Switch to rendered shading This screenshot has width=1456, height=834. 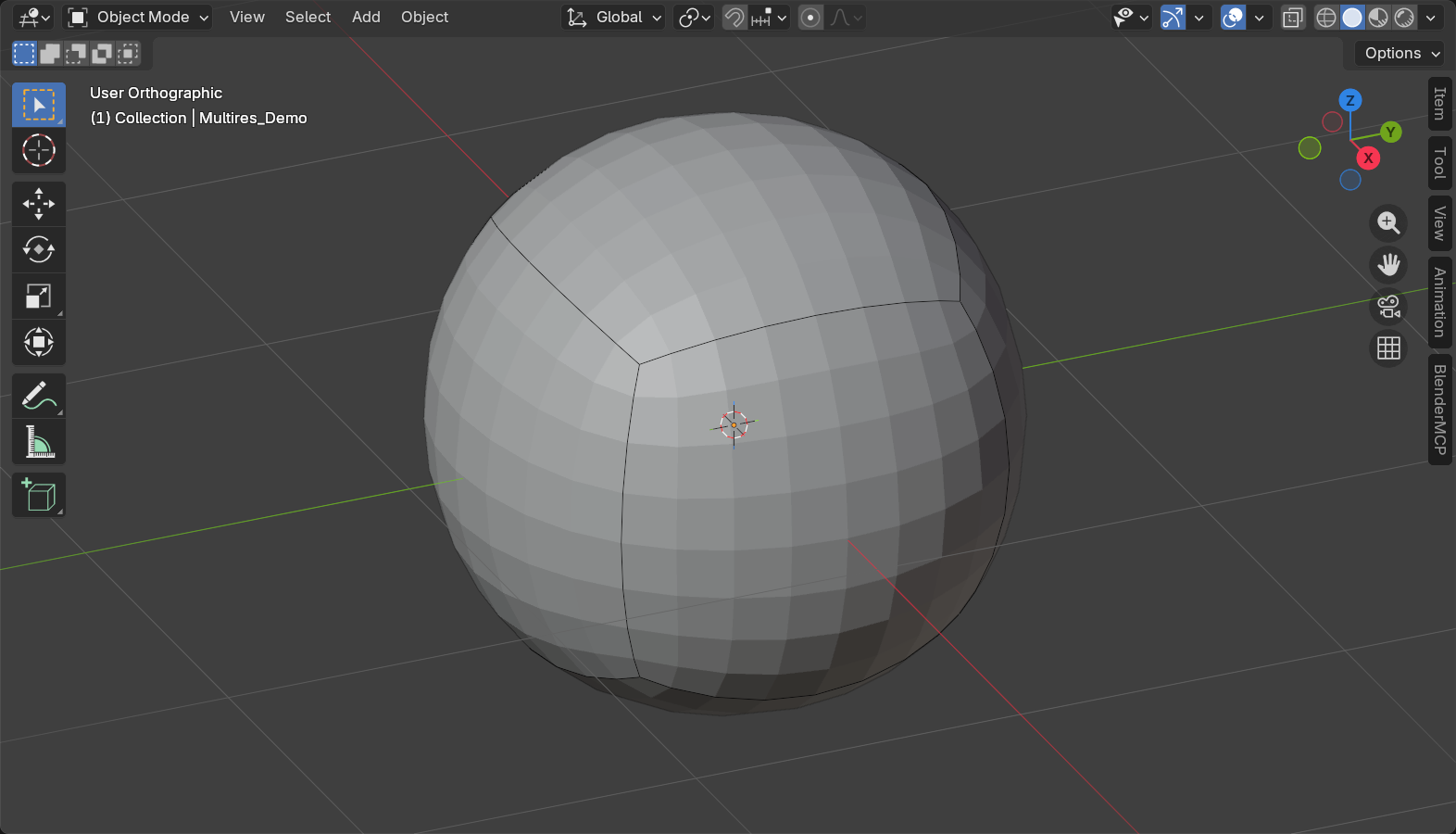[x=1404, y=18]
